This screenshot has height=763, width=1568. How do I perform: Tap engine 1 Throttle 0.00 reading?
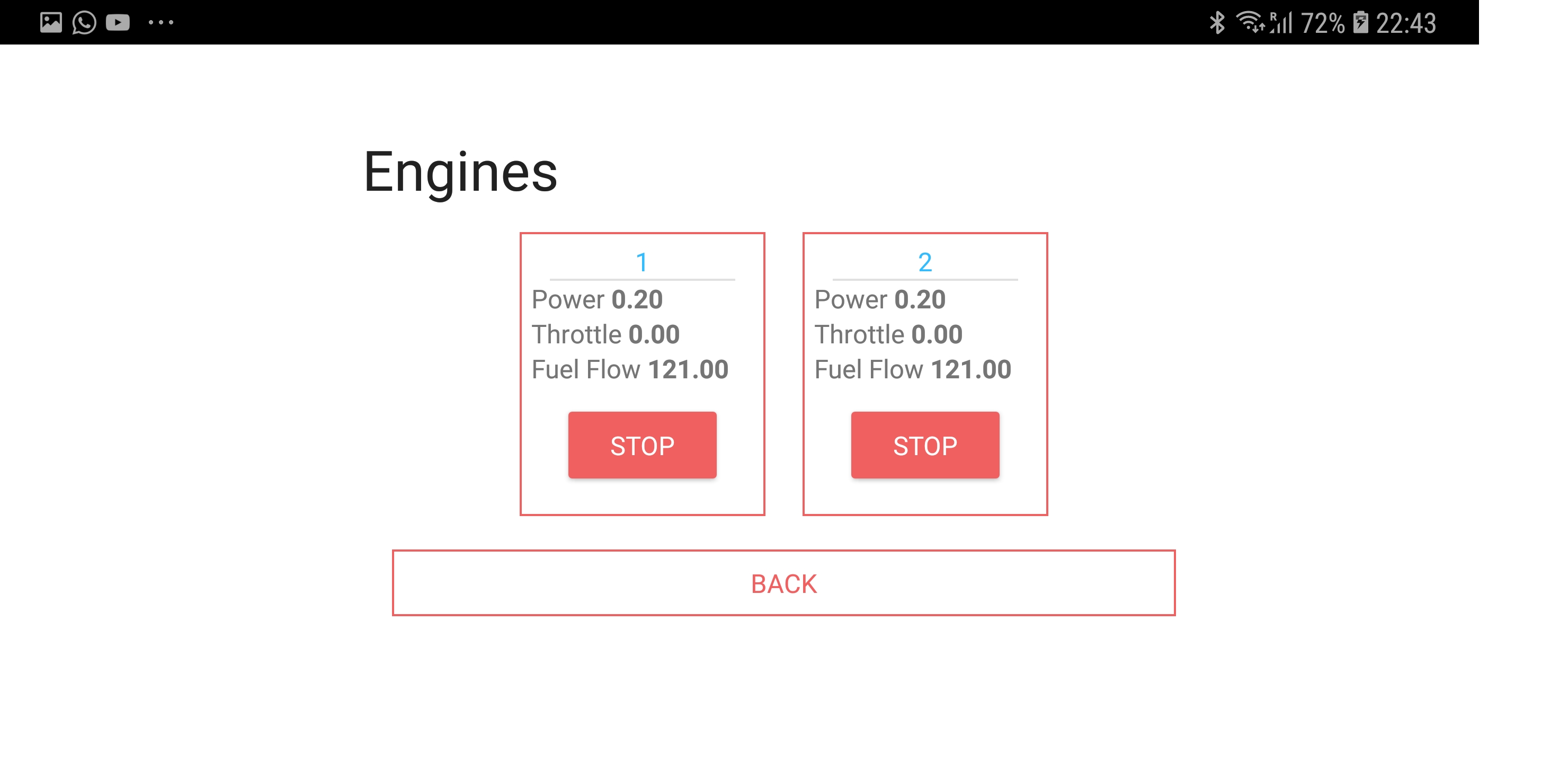pos(605,334)
